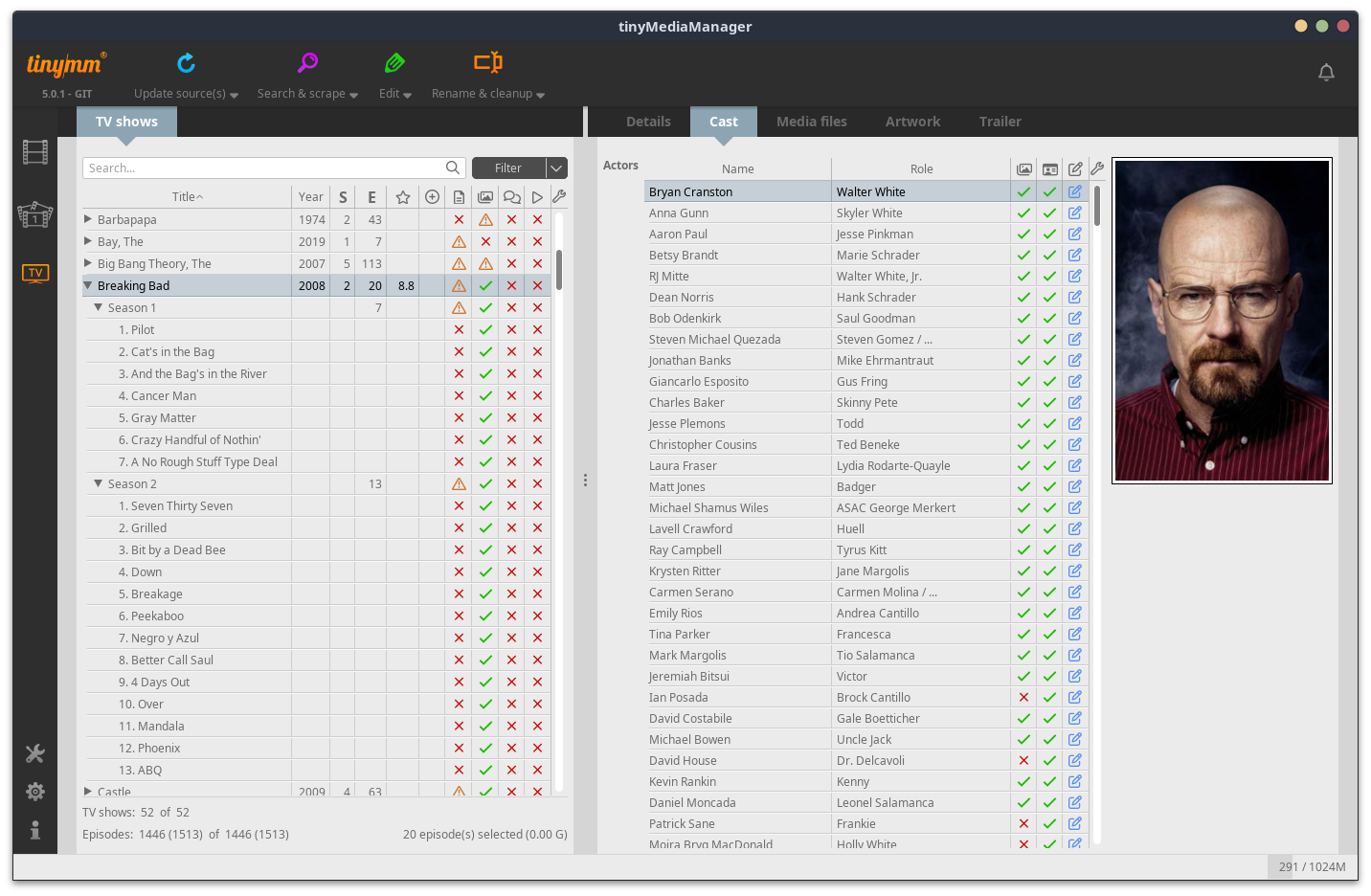Sort TV shows by Title column
1371x896 pixels.
(187, 197)
